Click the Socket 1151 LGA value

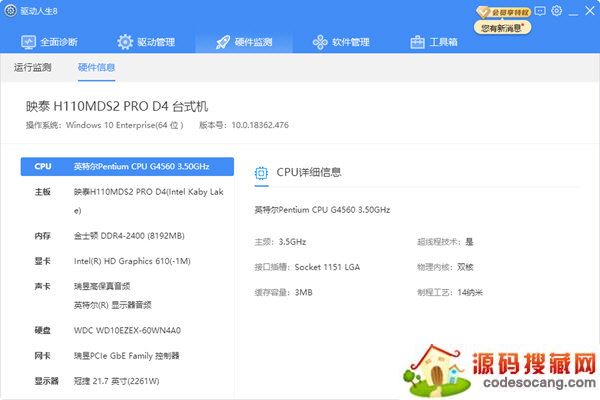tap(327, 267)
